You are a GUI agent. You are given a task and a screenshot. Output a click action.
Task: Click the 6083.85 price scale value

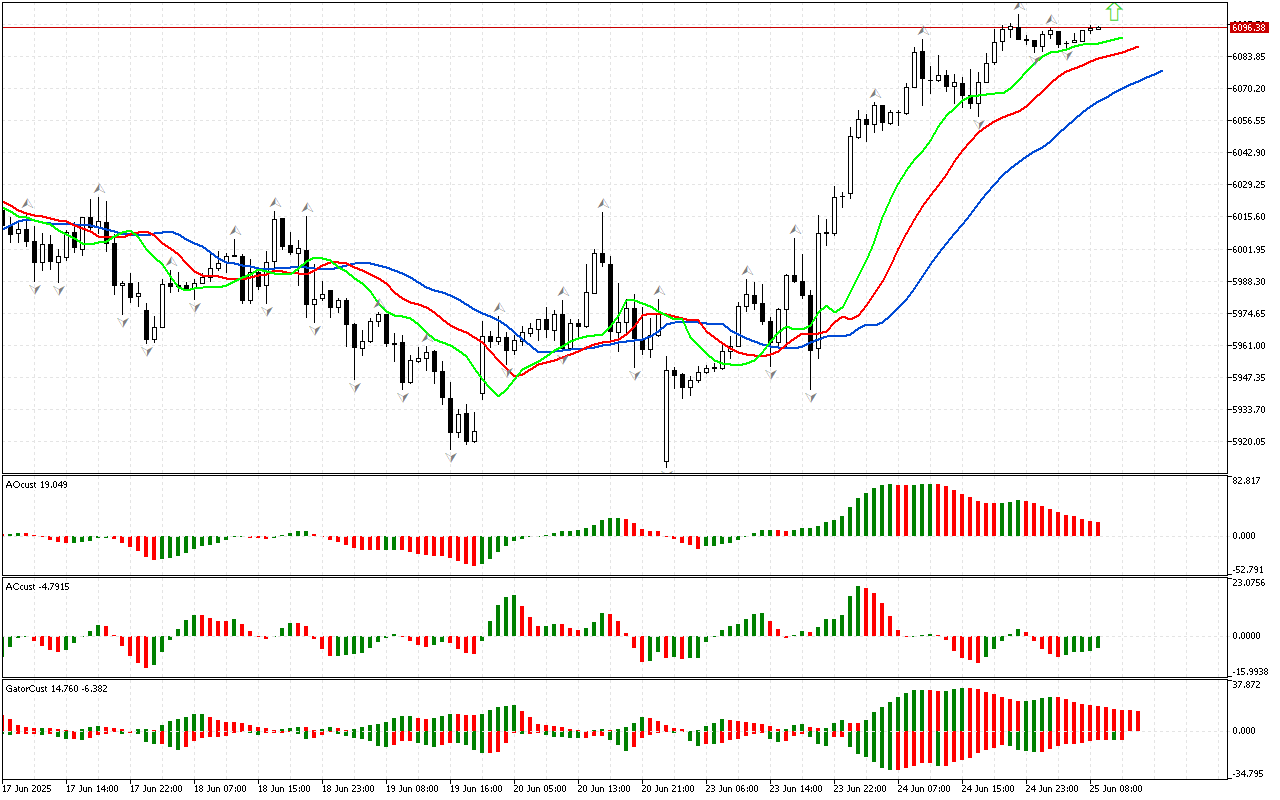(x=1249, y=57)
